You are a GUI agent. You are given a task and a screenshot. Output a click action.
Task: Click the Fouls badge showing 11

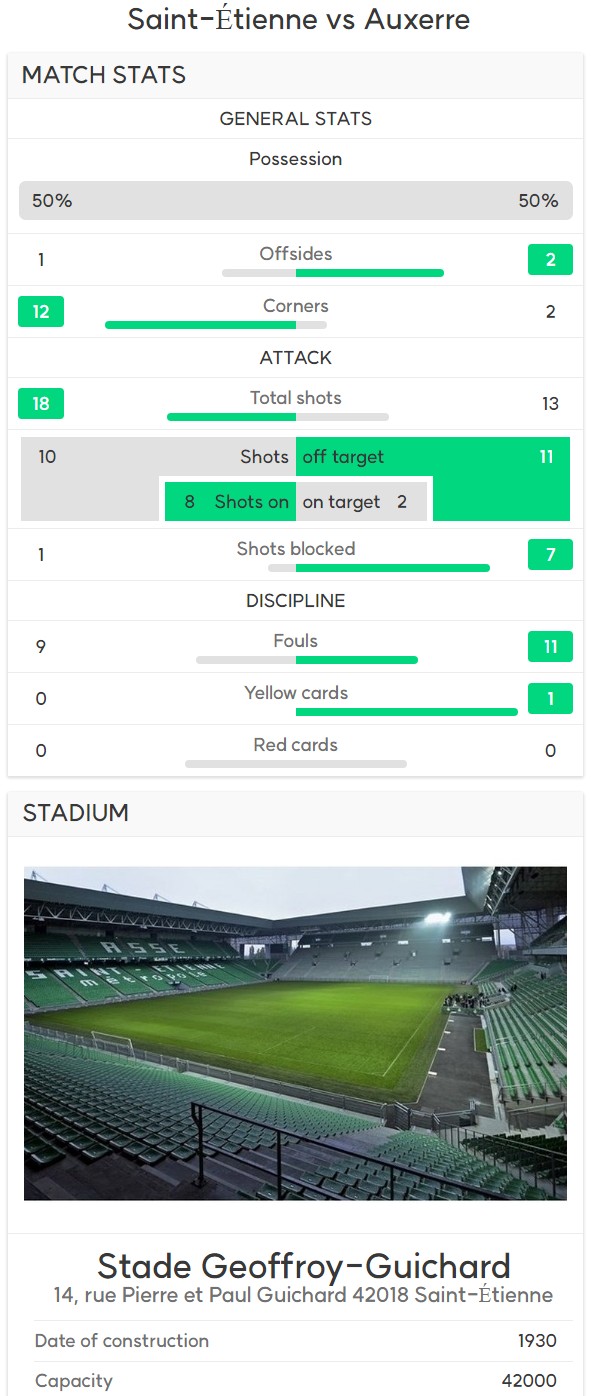[x=550, y=646]
